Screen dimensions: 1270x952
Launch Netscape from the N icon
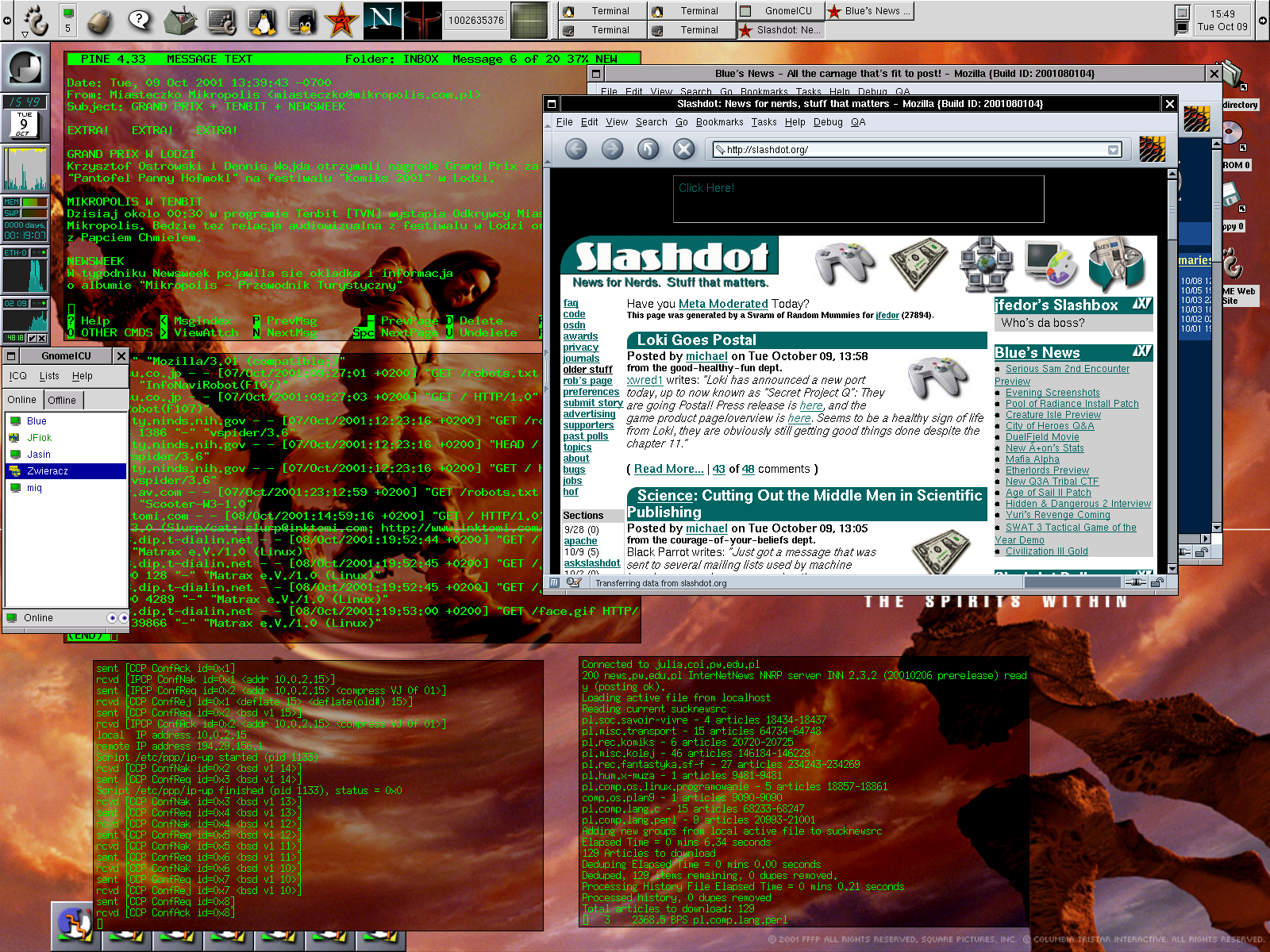382,20
